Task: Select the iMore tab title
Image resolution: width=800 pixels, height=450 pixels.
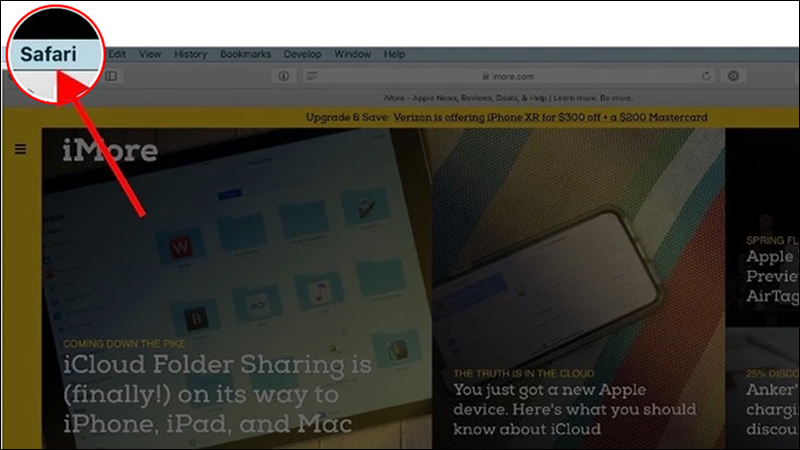Action: point(508,97)
